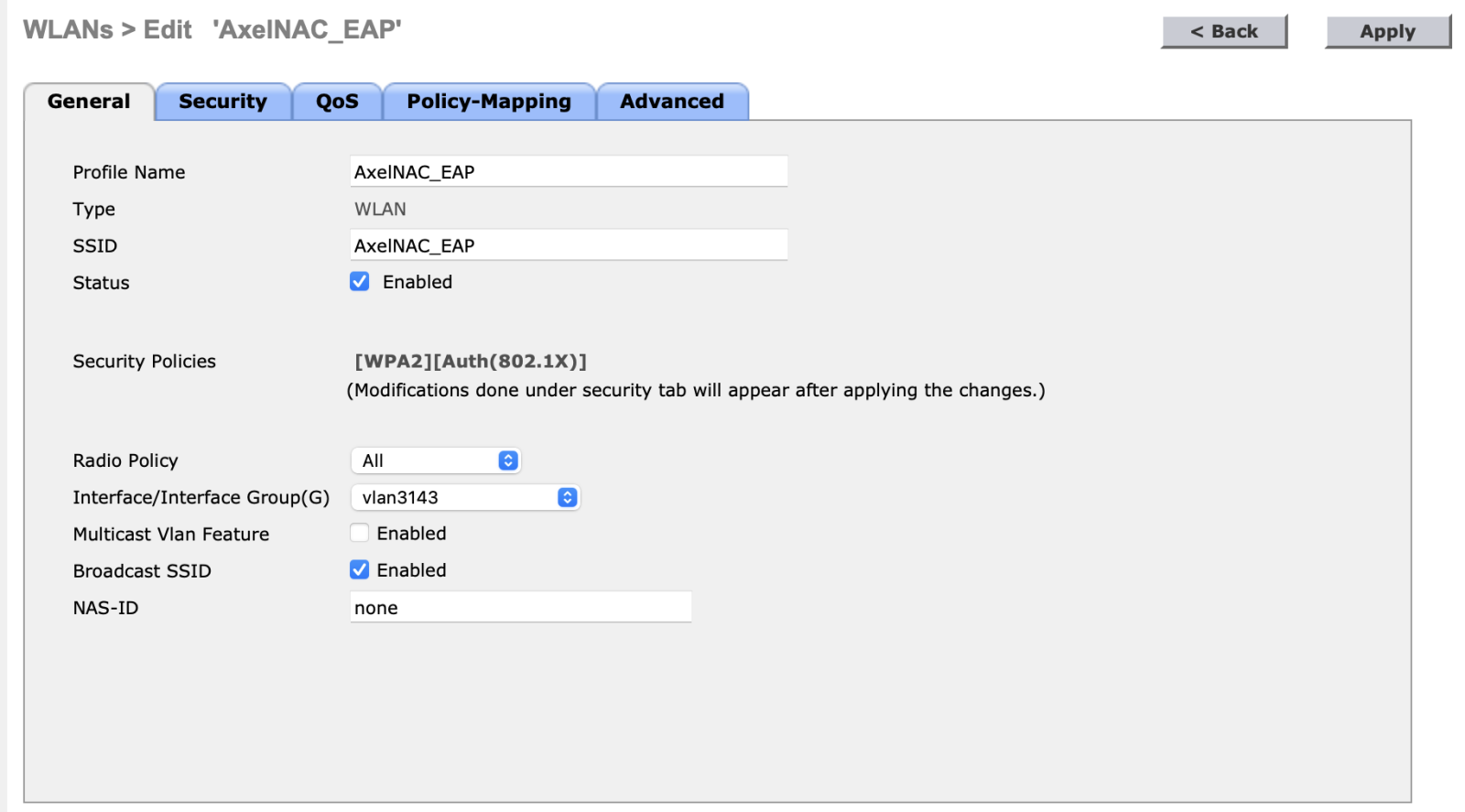Switch to the Security tab
This screenshot has height=812, width=1465.
(x=222, y=102)
